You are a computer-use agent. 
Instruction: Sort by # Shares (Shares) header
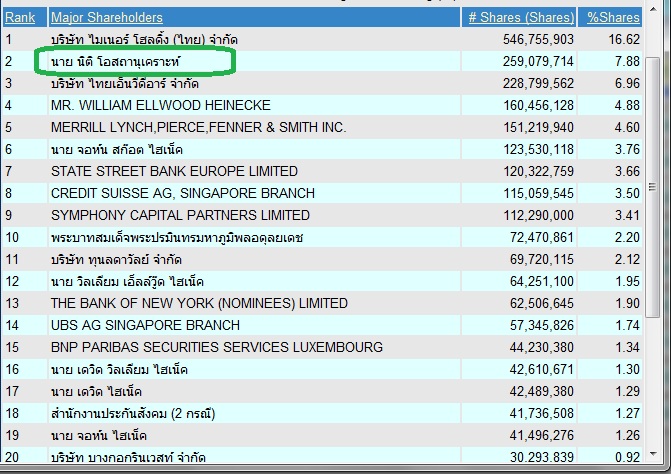click(521, 18)
